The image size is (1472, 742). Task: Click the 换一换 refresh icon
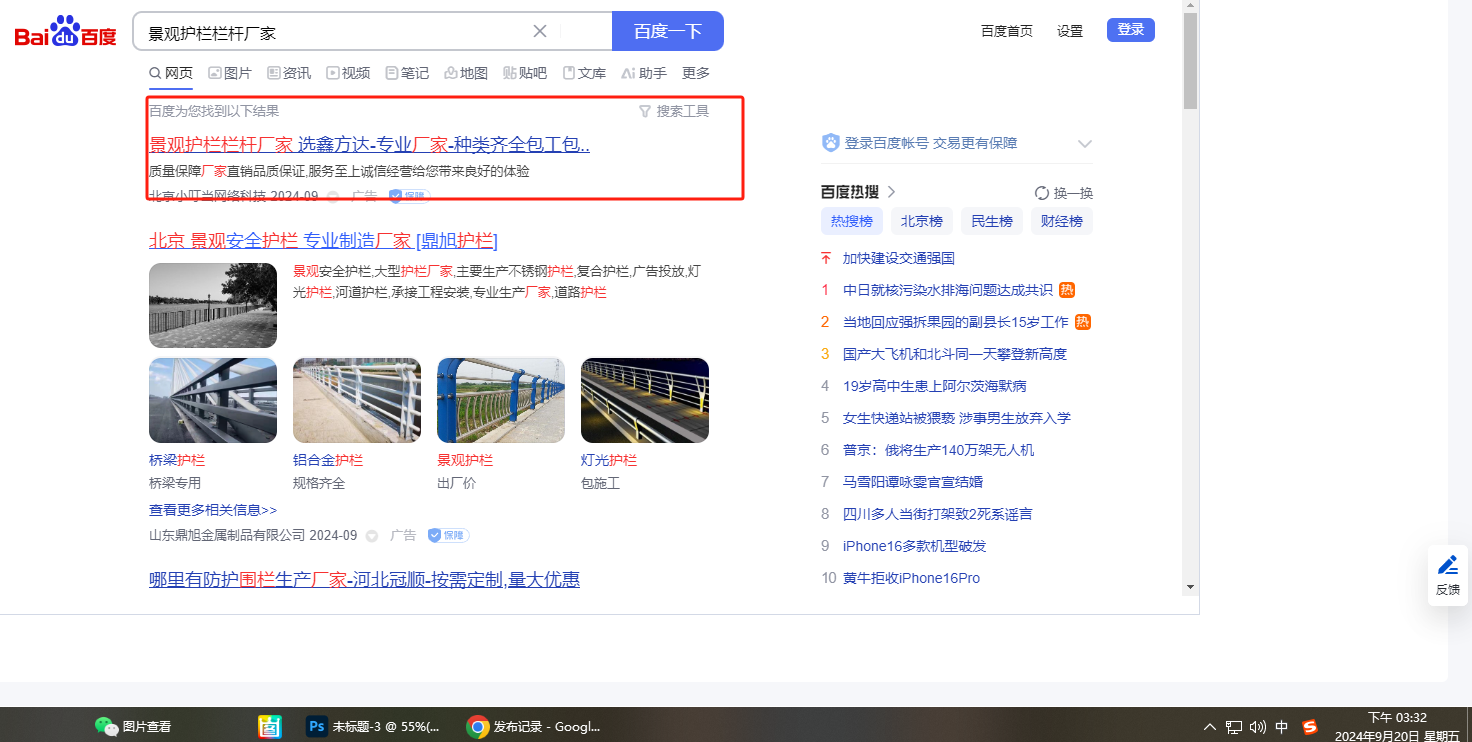[1042, 193]
